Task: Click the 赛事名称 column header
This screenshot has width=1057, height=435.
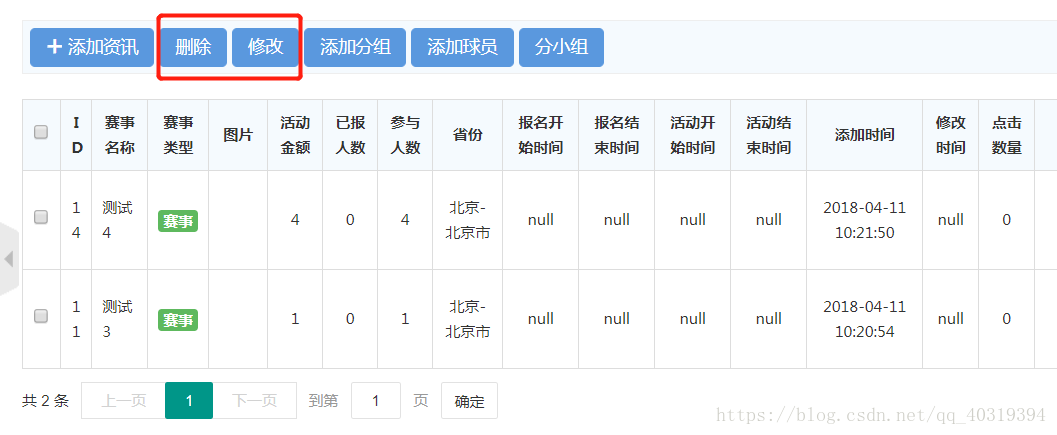Action: point(119,135)
